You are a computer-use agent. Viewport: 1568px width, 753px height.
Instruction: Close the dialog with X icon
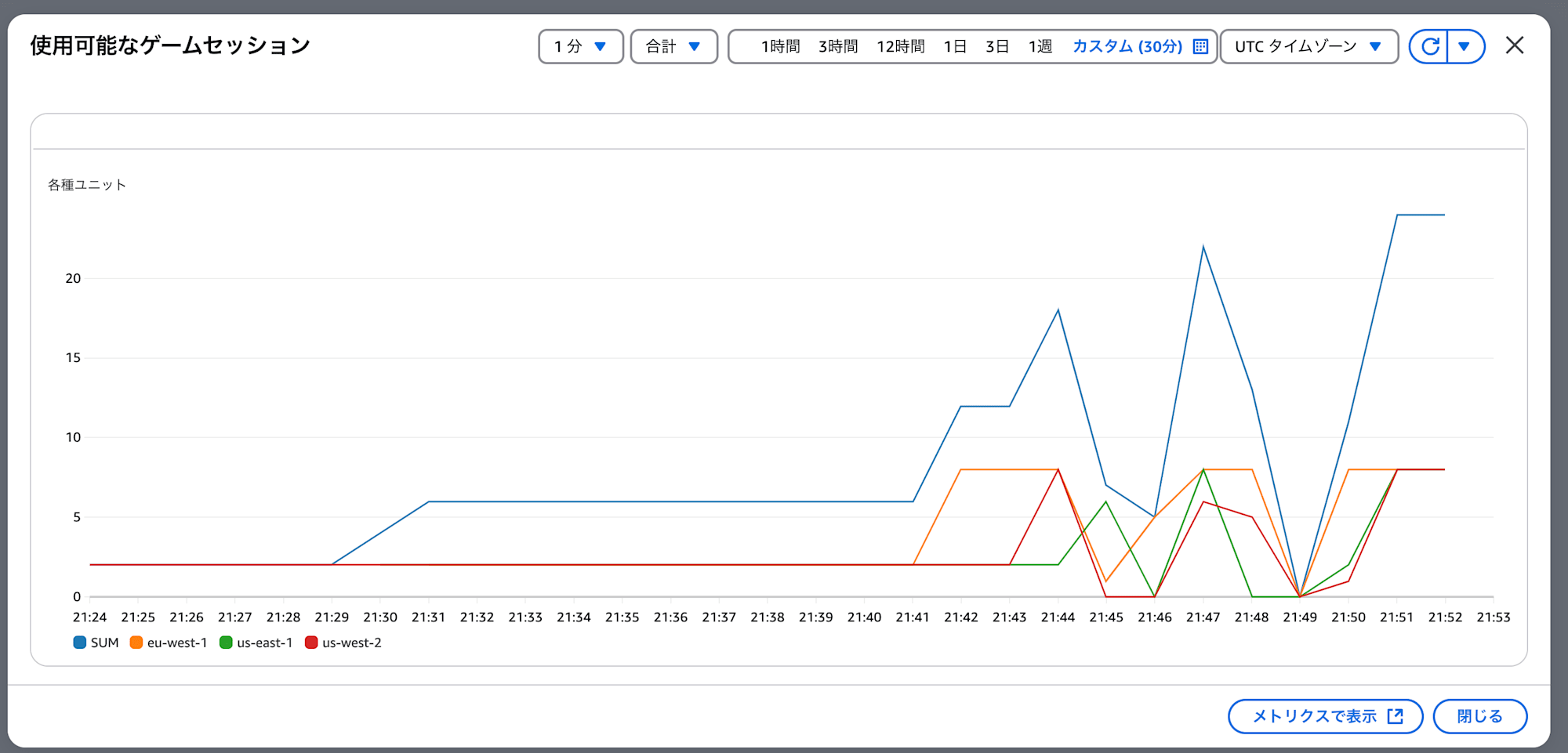pyautogui.click(x=1515, y=45)
